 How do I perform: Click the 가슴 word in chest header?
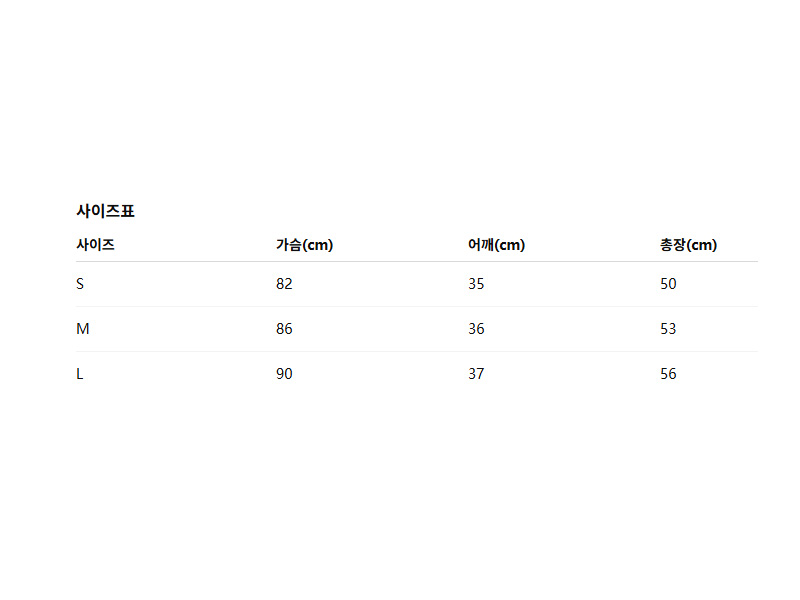(288, 245)
